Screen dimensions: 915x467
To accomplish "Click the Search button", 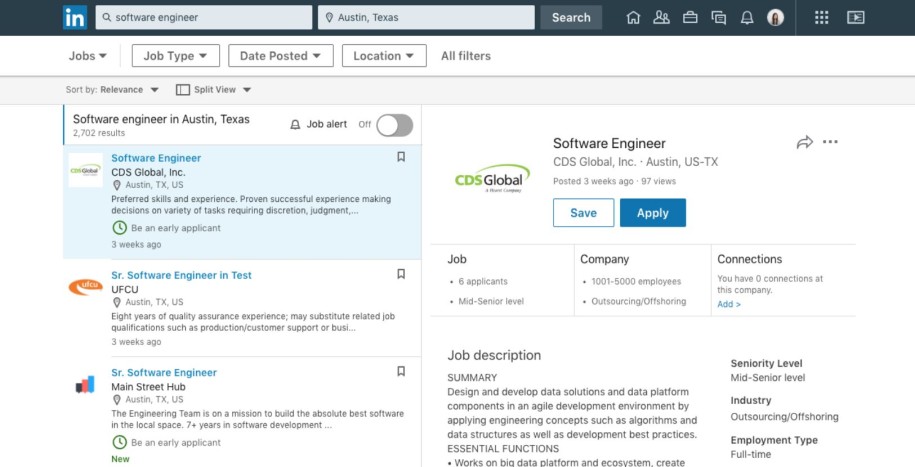I will pos(571,18).
